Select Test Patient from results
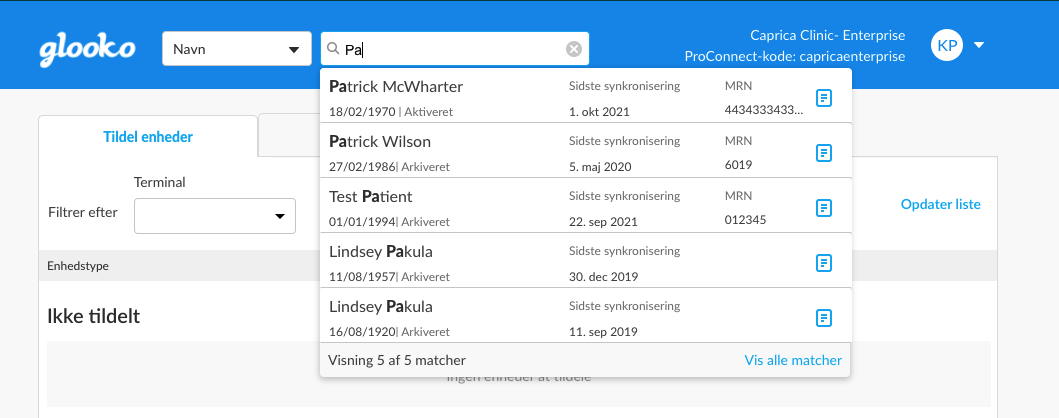1059x418 pixels. coord(586,205)
